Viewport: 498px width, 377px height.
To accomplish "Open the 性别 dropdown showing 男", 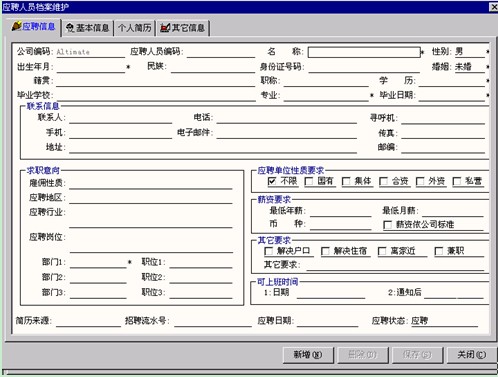I will pyautogui.click(x=469, y=52).
